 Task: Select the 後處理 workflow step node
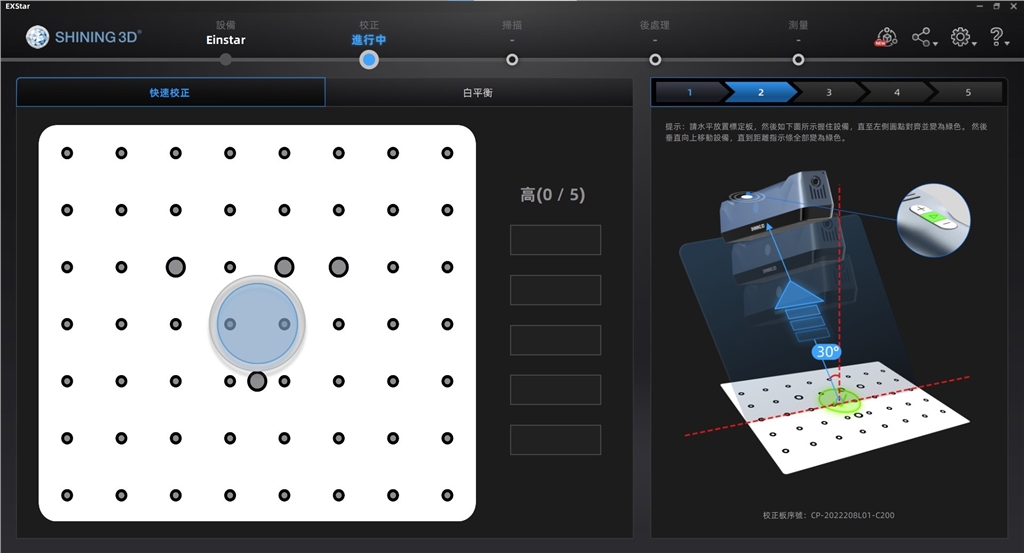[x=655, y=59]
